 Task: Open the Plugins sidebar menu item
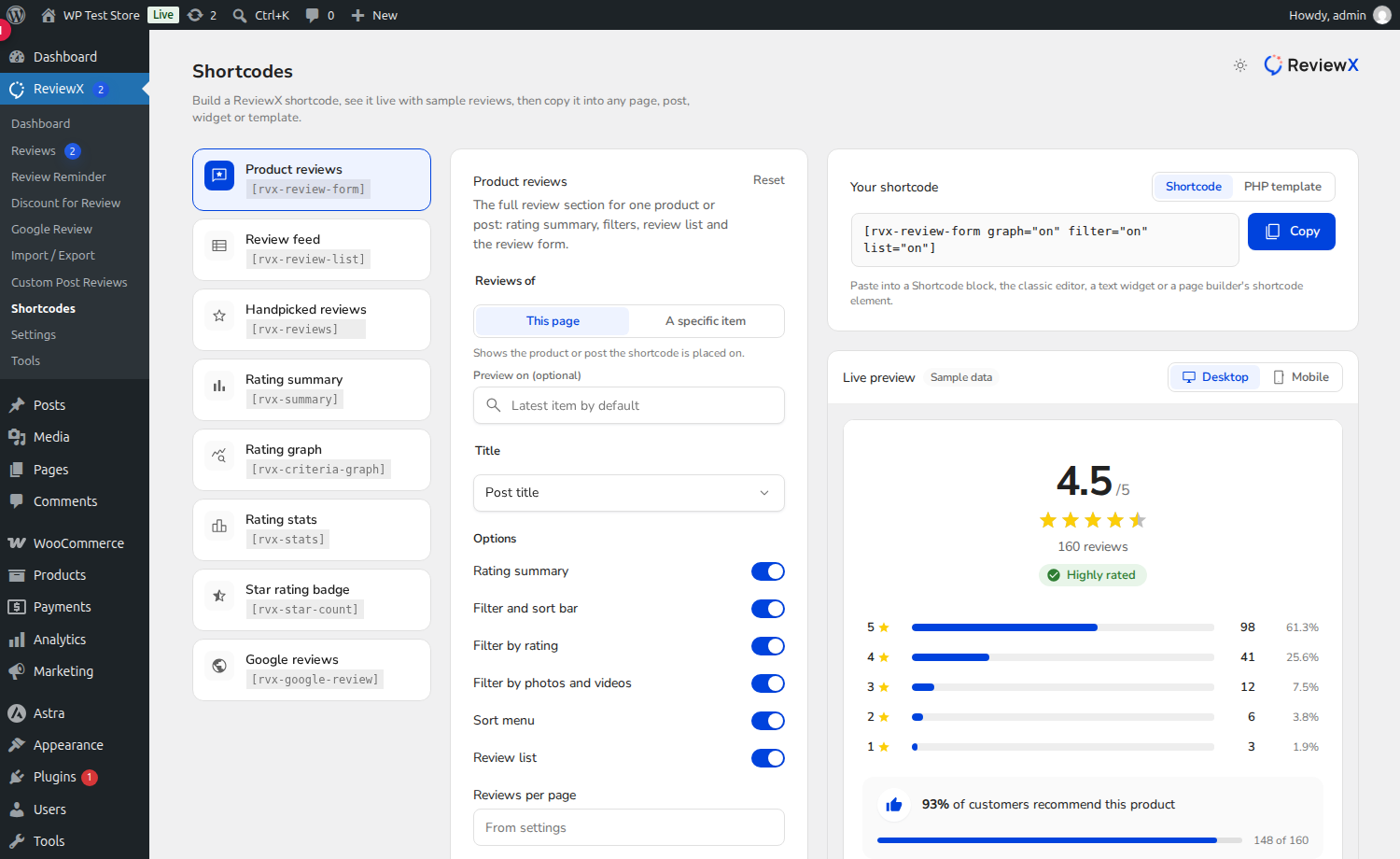pyautogui.click(x=75, y=777)
